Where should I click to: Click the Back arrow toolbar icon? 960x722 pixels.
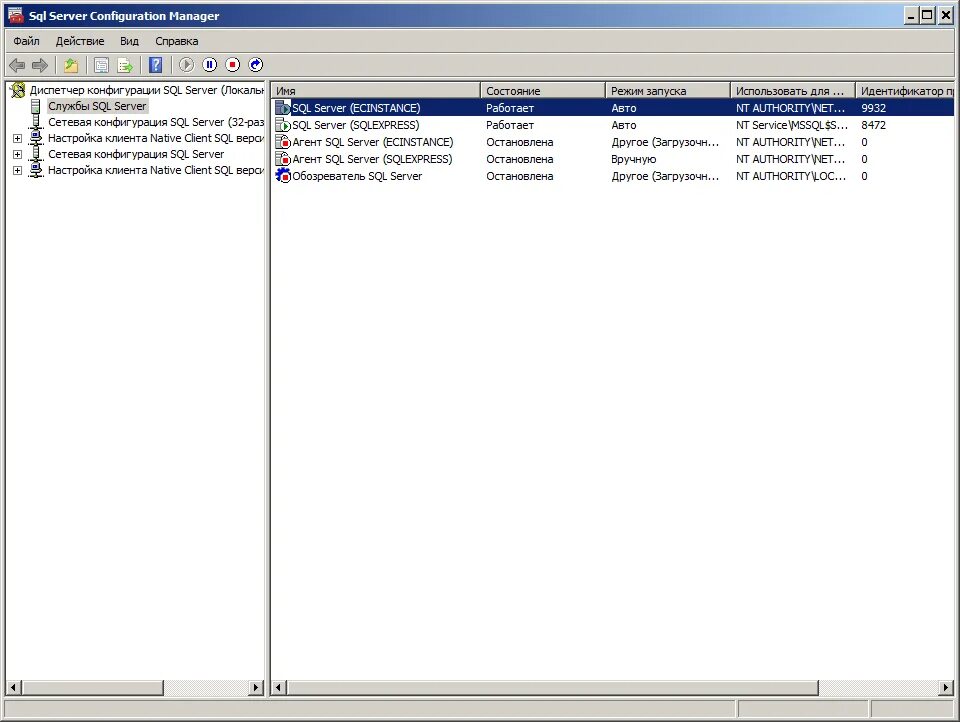(17, 64)
